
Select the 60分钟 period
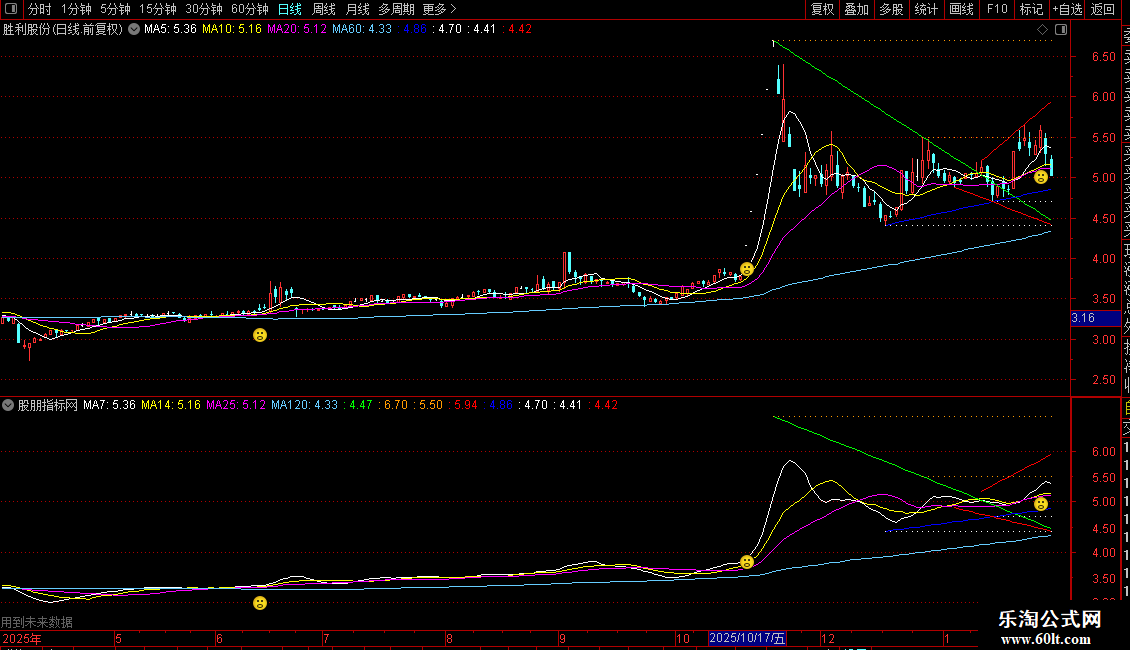[x=249, y=9]
